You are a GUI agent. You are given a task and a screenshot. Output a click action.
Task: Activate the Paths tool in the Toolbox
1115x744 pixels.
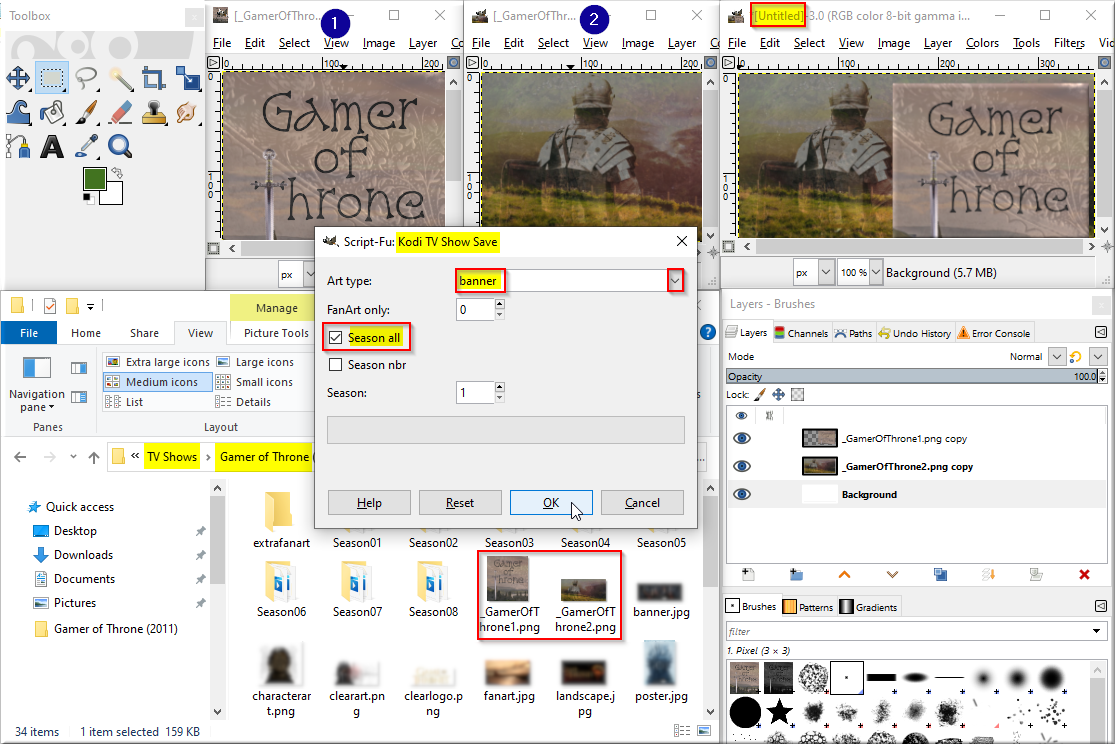(x=18, y=147)
